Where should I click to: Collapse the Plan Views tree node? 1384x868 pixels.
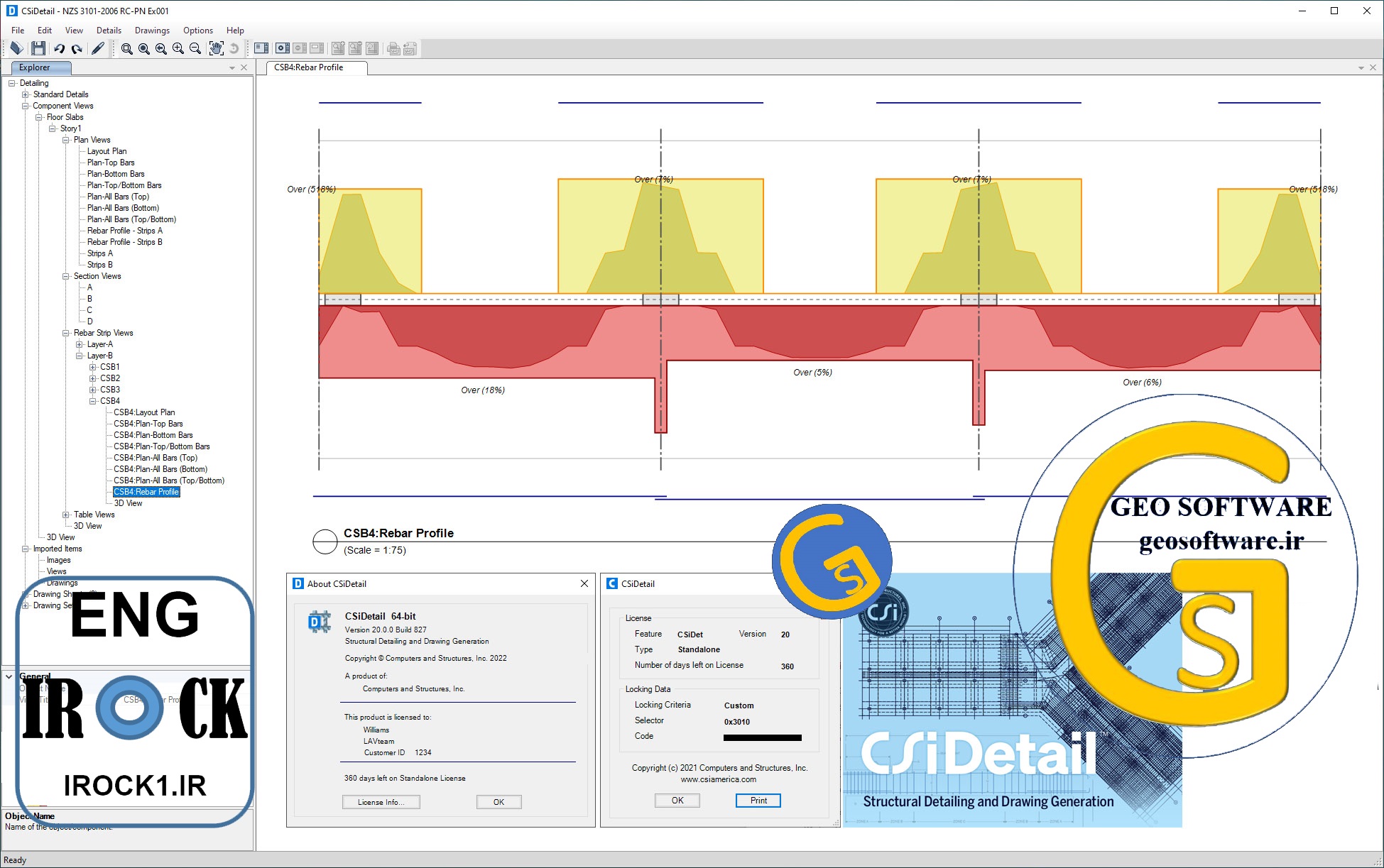[66, 140]
